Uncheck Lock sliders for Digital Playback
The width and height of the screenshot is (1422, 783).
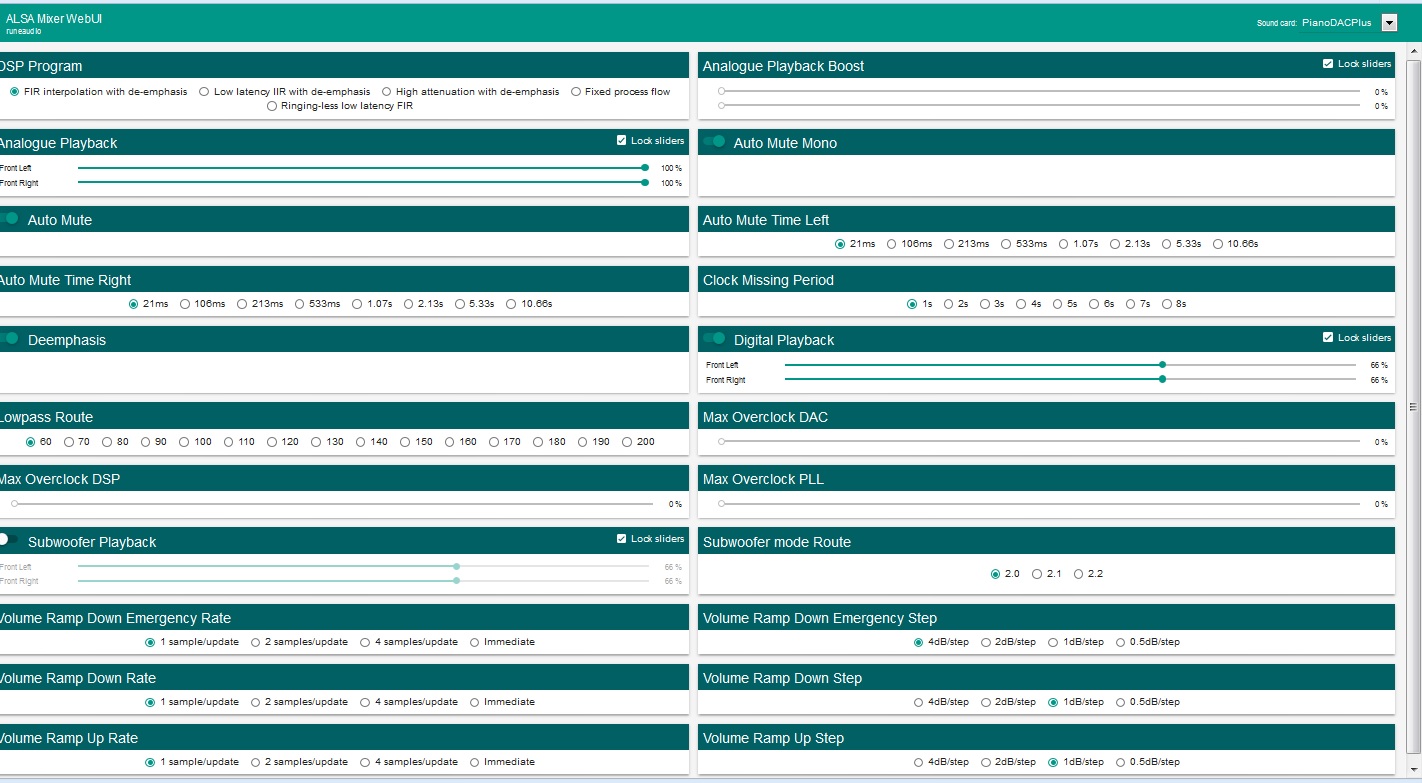pos(1328,338)
